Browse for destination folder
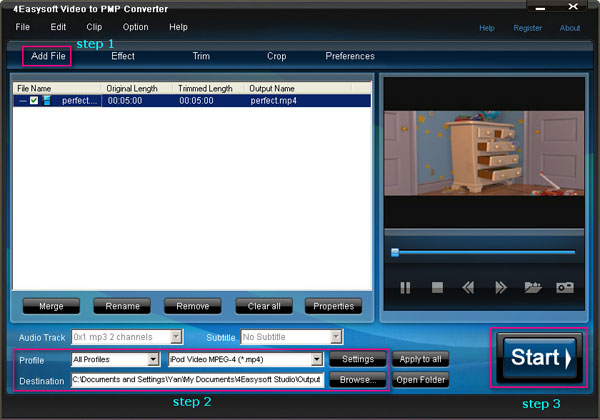 (358, 380)
